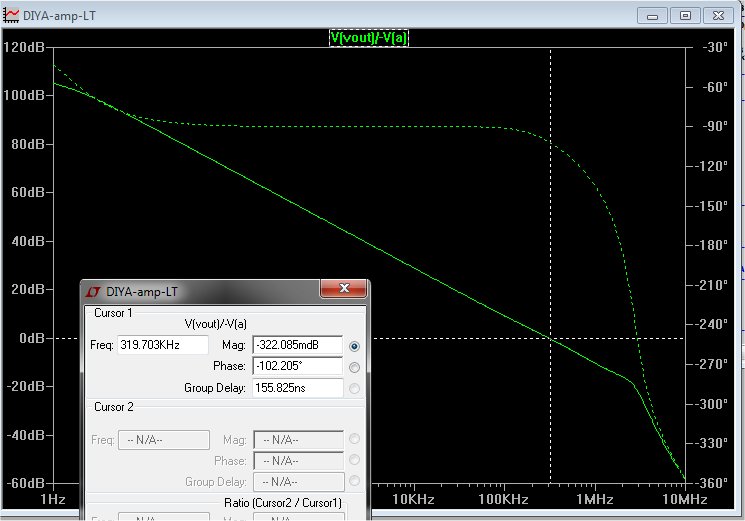Click the cursor crosshair intersection at 0dB
Image resolution: width=745 pixels, height=521 pixels.
point(551,338)
